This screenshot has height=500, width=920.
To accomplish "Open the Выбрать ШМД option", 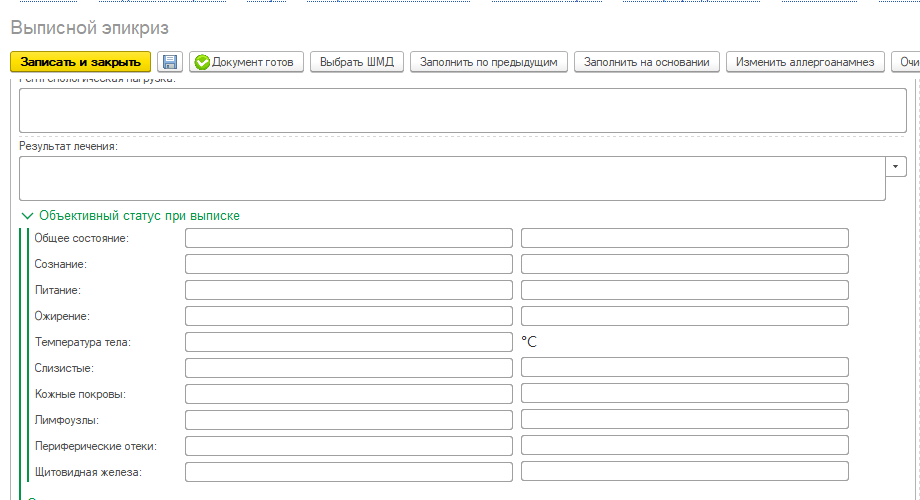I will coord(356,62).
